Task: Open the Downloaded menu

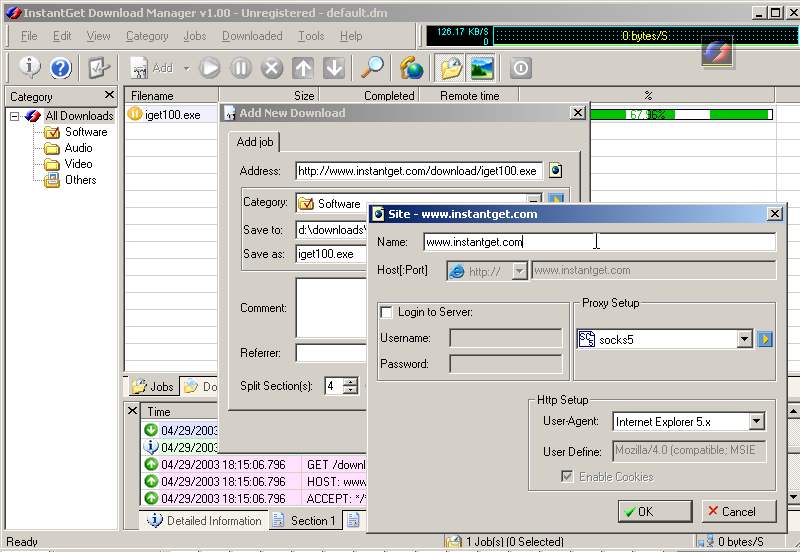Action: [x=252, y=36]
